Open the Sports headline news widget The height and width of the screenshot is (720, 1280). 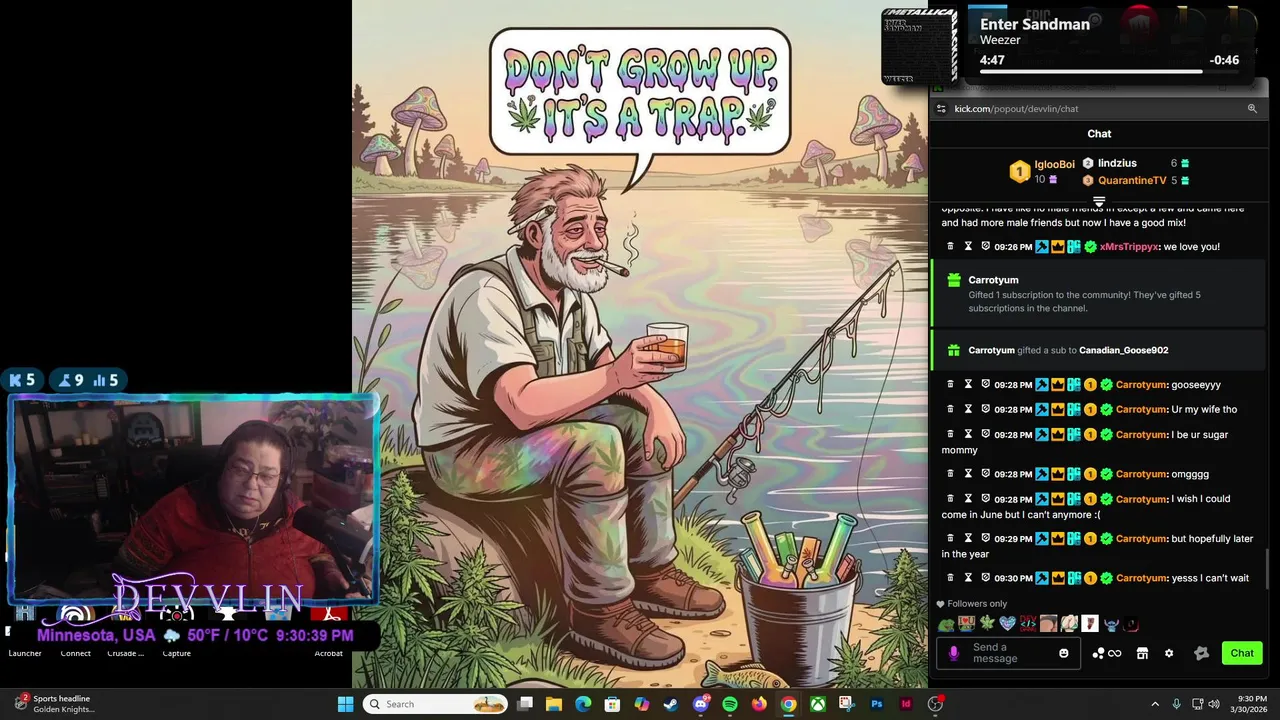[x=55, y=704]
